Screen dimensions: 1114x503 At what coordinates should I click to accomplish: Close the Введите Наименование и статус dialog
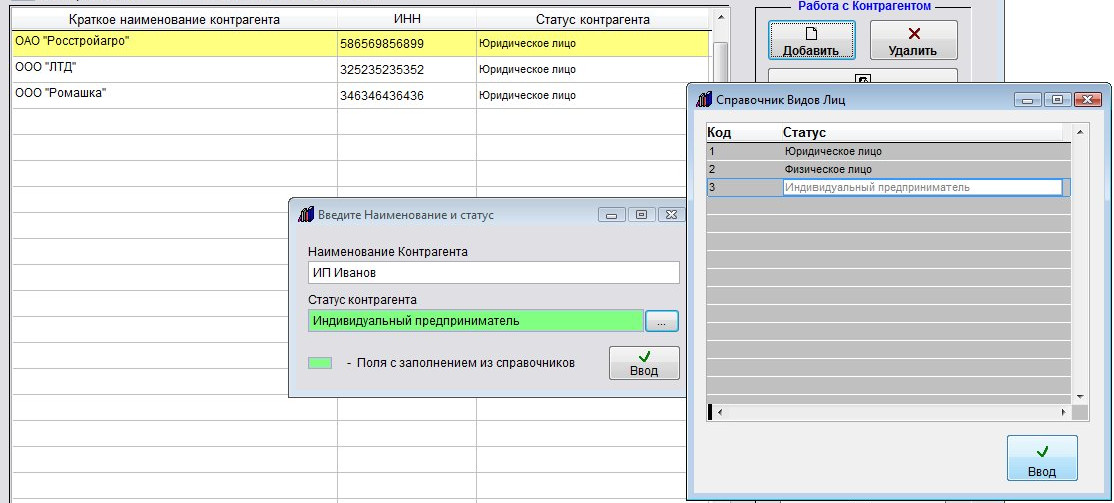[x=671, y=215]
